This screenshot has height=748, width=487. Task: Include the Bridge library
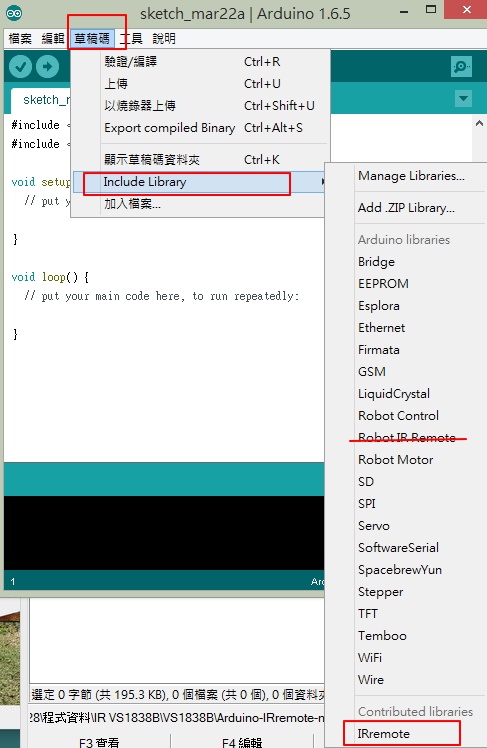(x=376, y=261)
